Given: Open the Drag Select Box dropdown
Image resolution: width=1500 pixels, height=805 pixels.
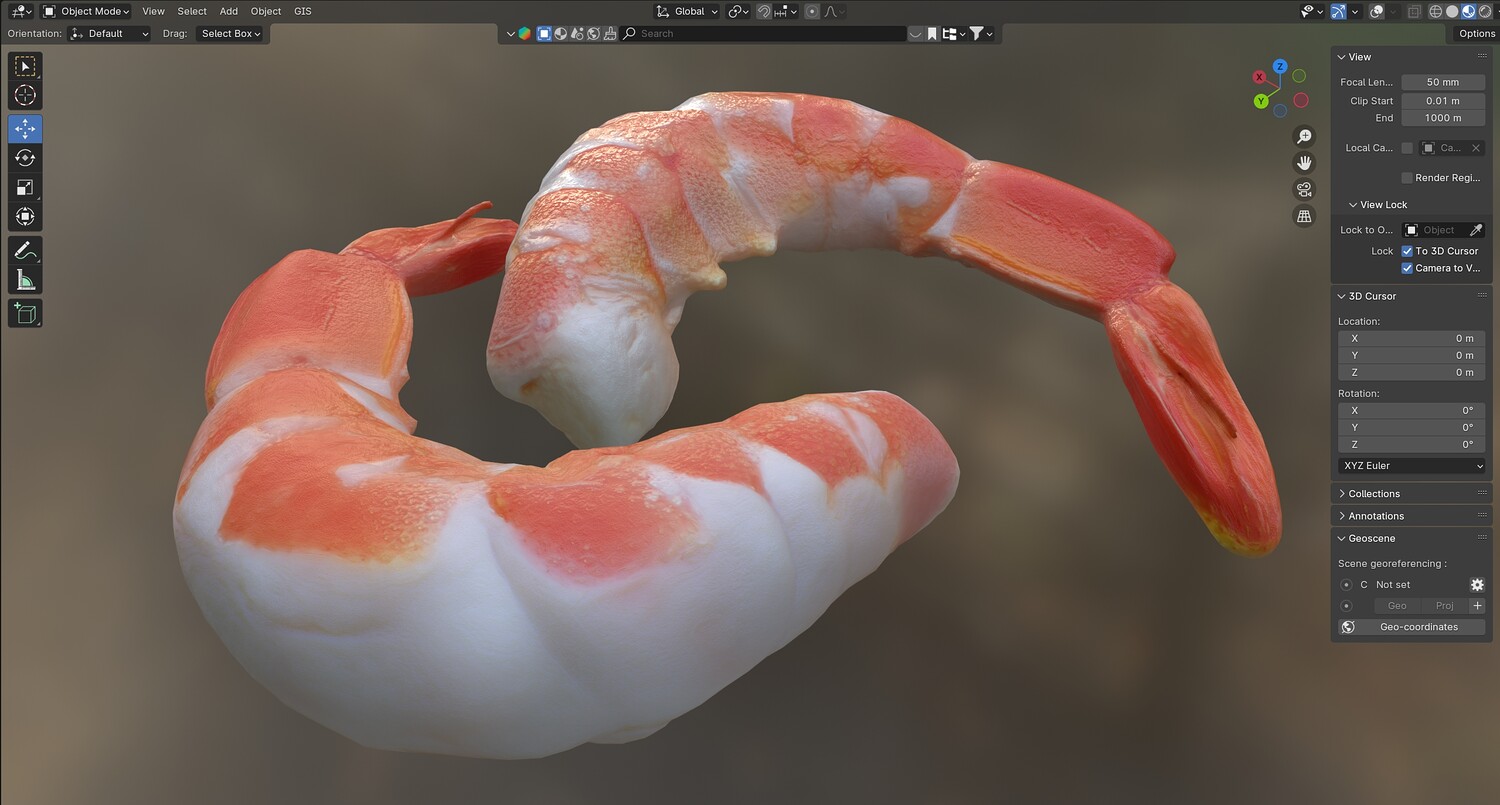Looking at the screenshot, I should click(x=229, y=33).
